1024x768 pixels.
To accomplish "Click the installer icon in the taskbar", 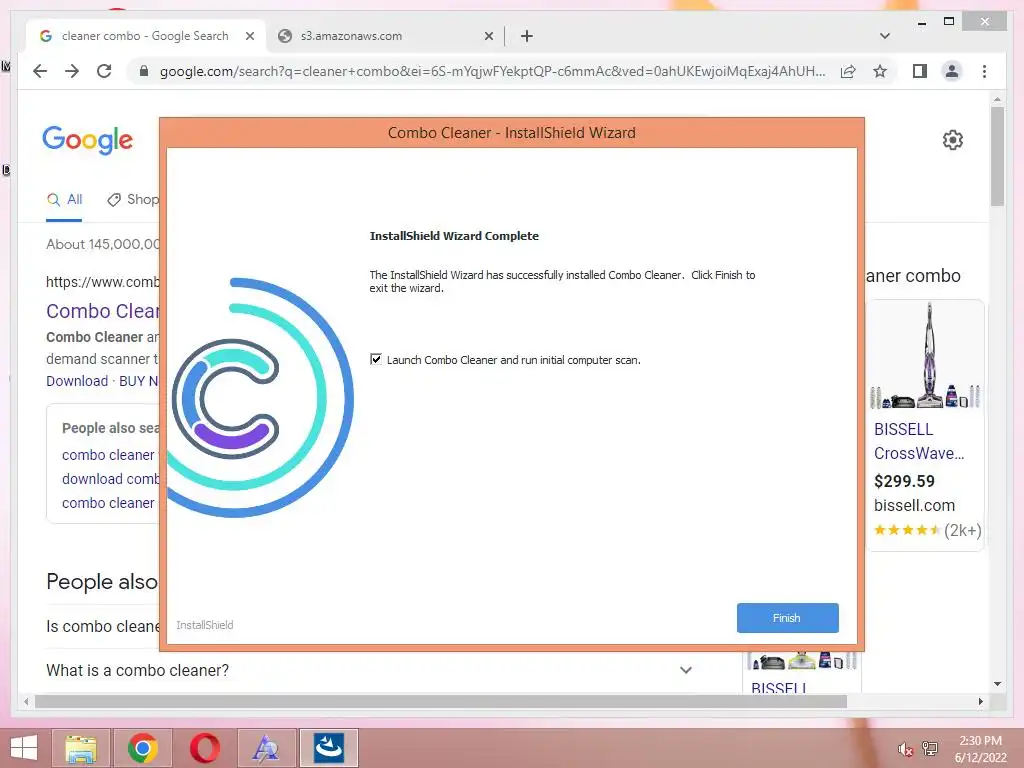I will pyautogui.click(x=328, y=748).
